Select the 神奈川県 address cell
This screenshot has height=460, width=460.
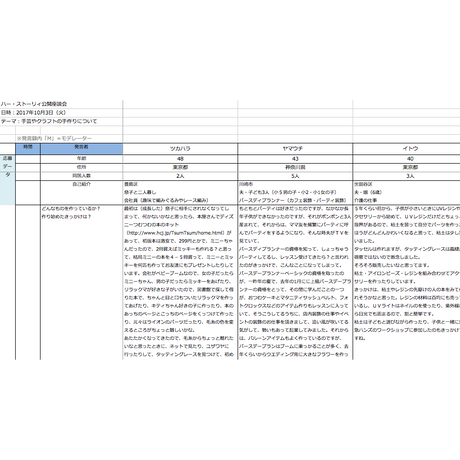point(295,167)
